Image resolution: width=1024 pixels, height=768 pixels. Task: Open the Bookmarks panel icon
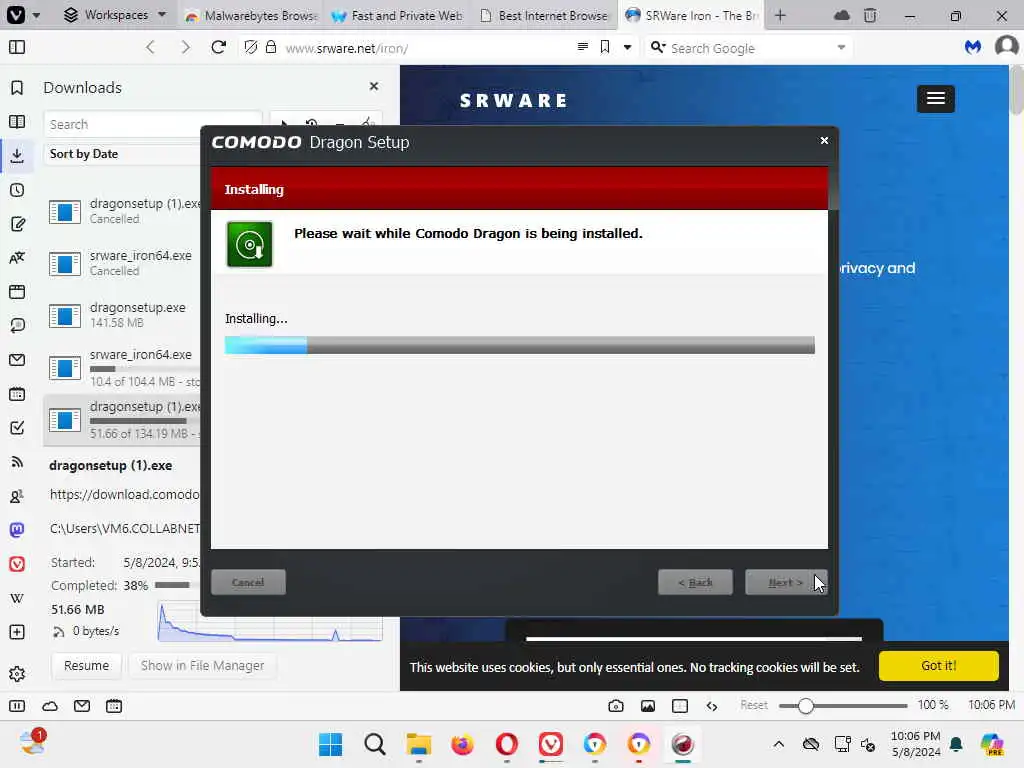tap(17, 88)
